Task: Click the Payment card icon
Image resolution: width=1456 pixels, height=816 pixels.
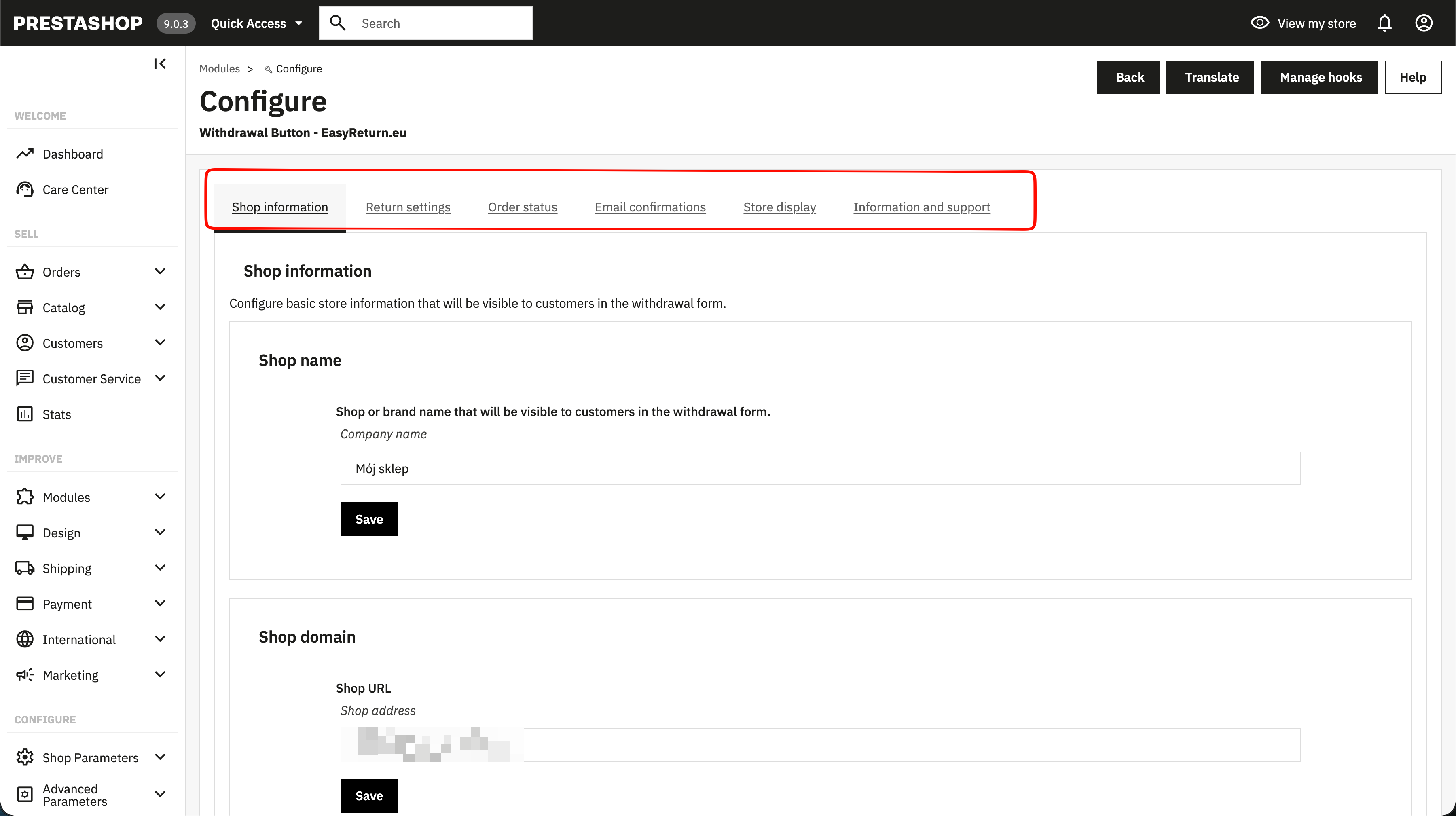Action: (x=25, y=604)
